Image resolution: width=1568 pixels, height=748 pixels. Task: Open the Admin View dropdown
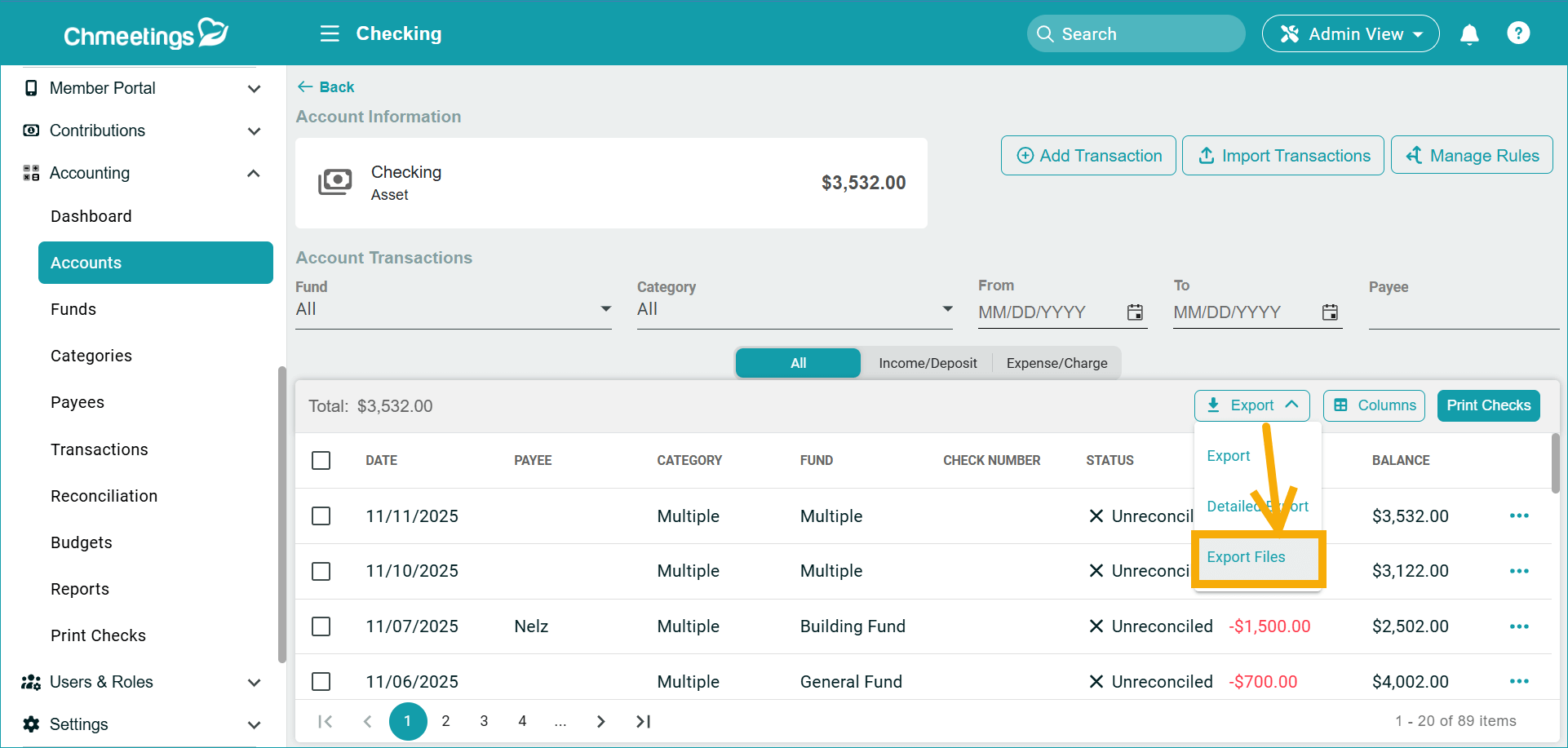click(1350, 34)
